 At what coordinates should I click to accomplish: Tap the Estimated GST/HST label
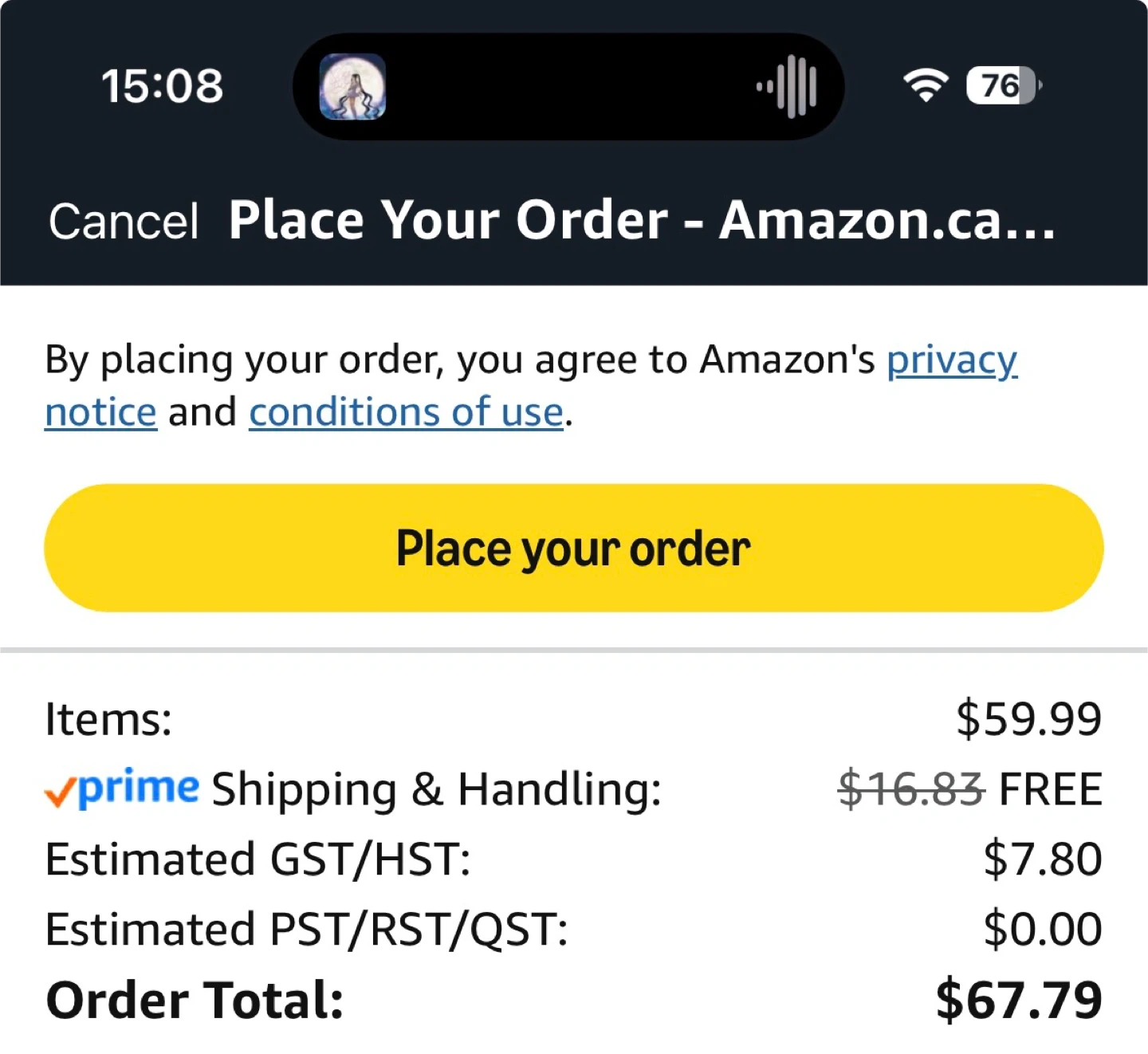click(258, 859)
